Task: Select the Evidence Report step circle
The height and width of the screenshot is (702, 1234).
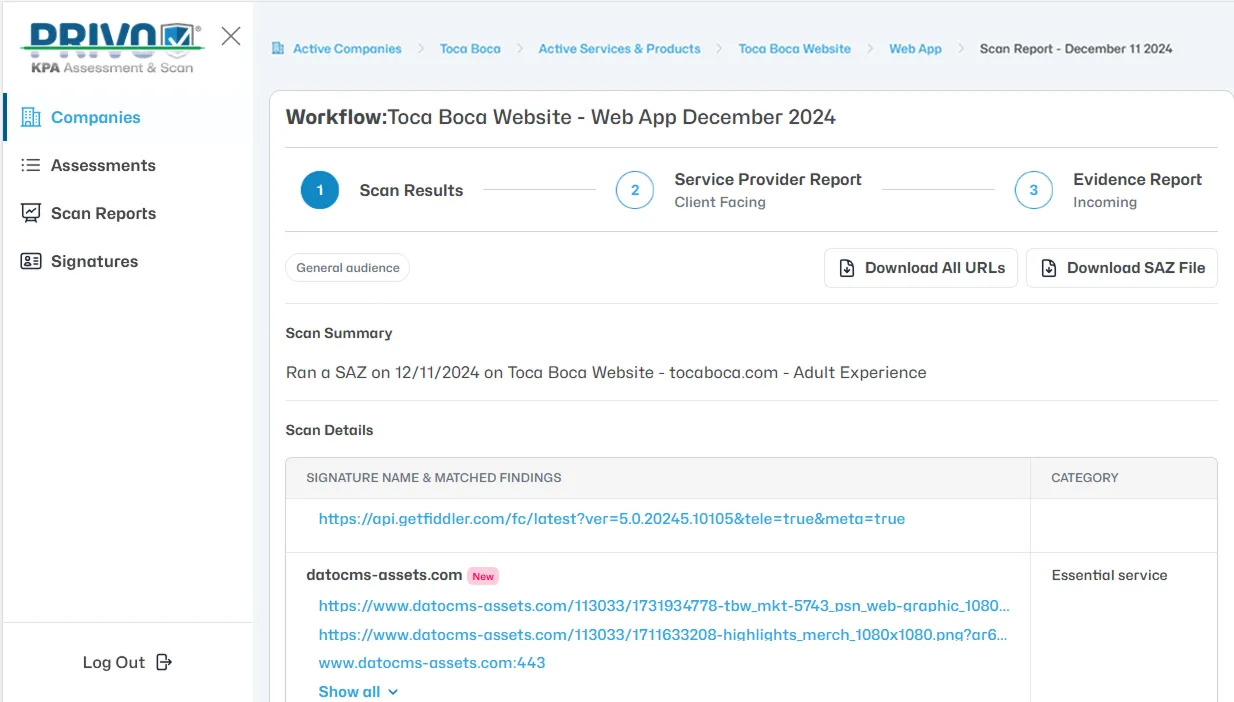Action: pyautogui.click(x=1034, y=190)
